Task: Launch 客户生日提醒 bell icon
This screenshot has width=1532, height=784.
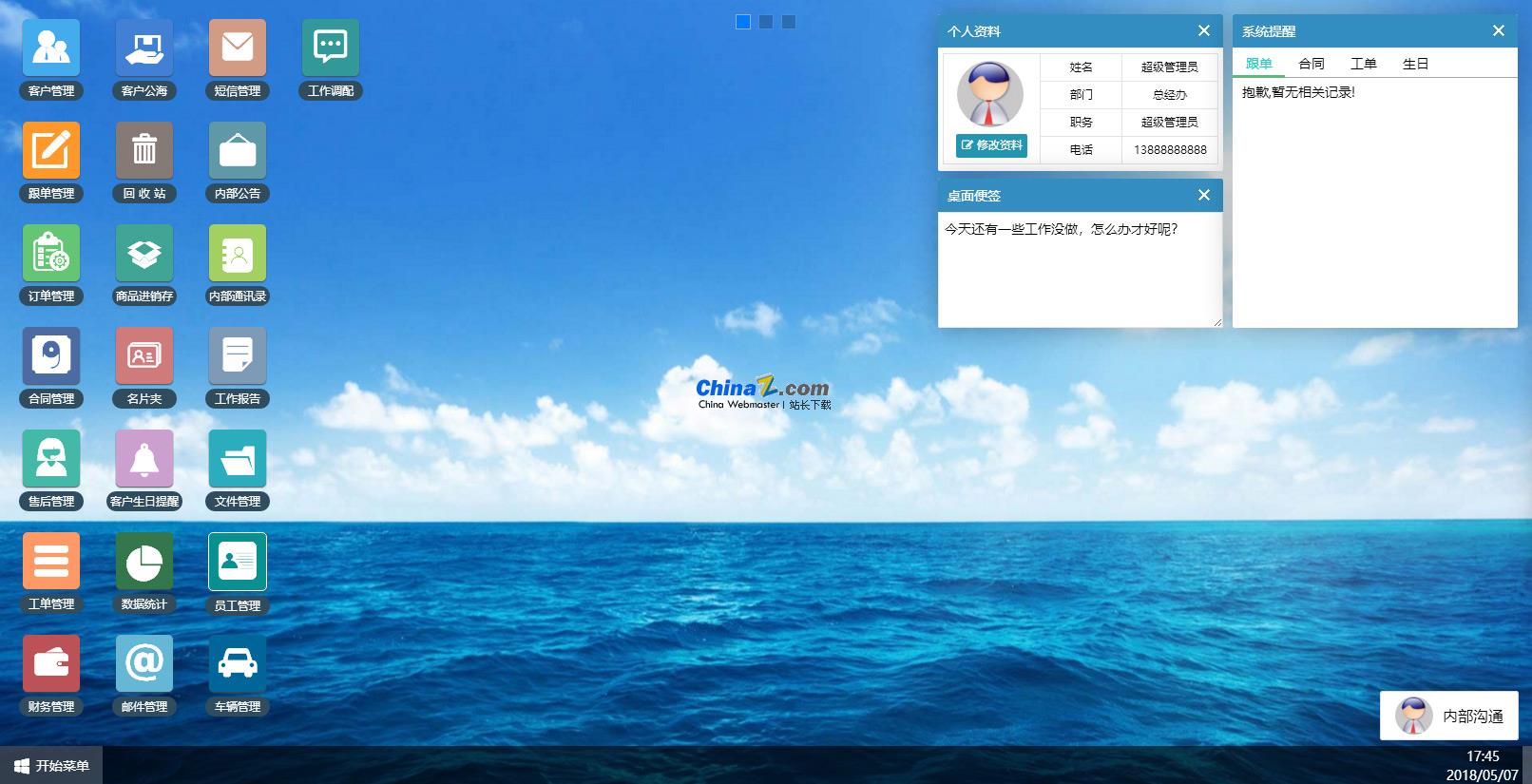Action: pyautogui.click(x=144, y=459)
